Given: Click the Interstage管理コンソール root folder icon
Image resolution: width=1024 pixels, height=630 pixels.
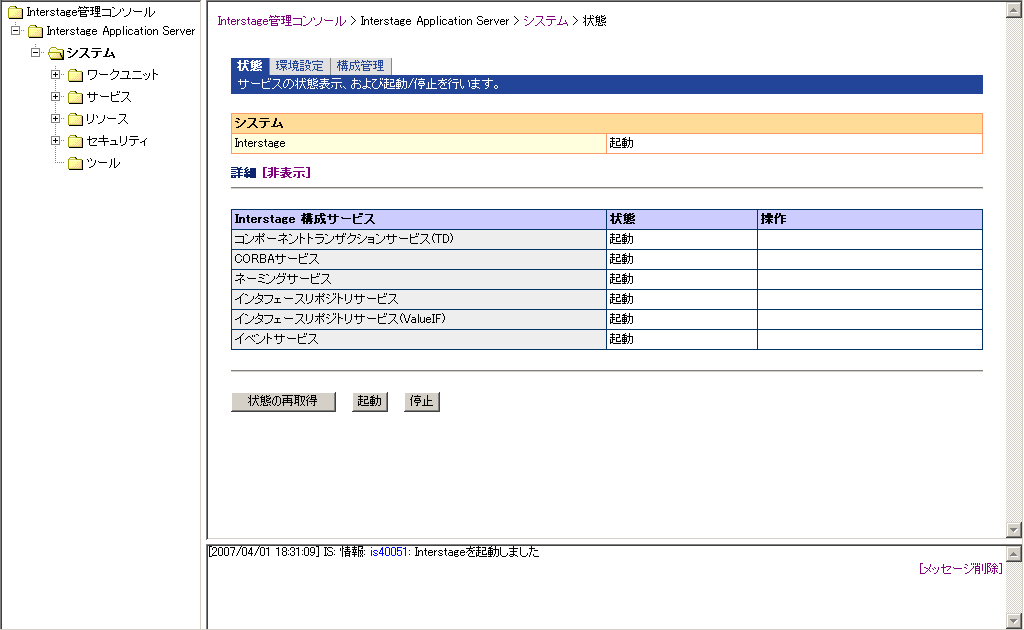Looking at the screenshot, I should 15,12.
